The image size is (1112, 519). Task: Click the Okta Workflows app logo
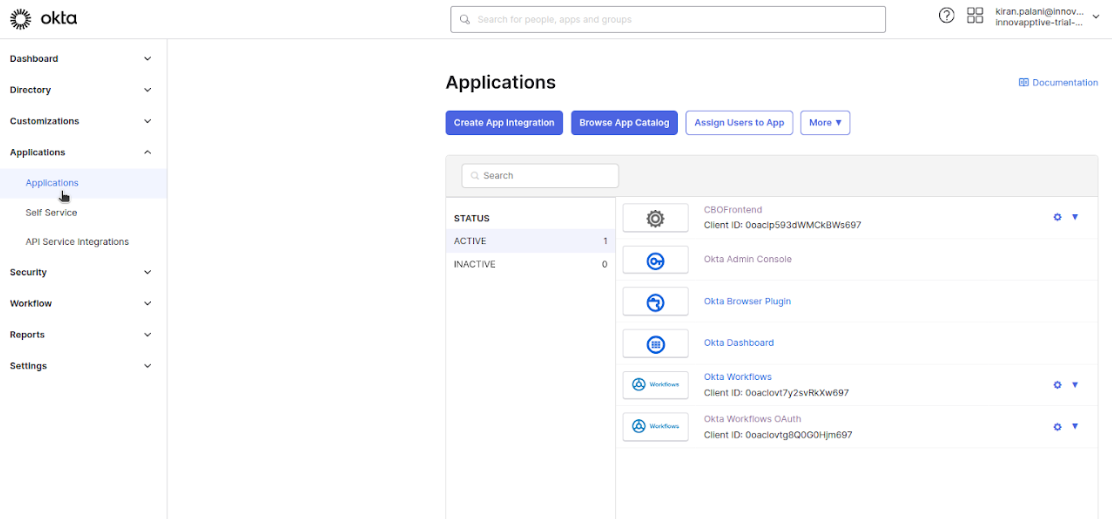[x=655, y=385]
